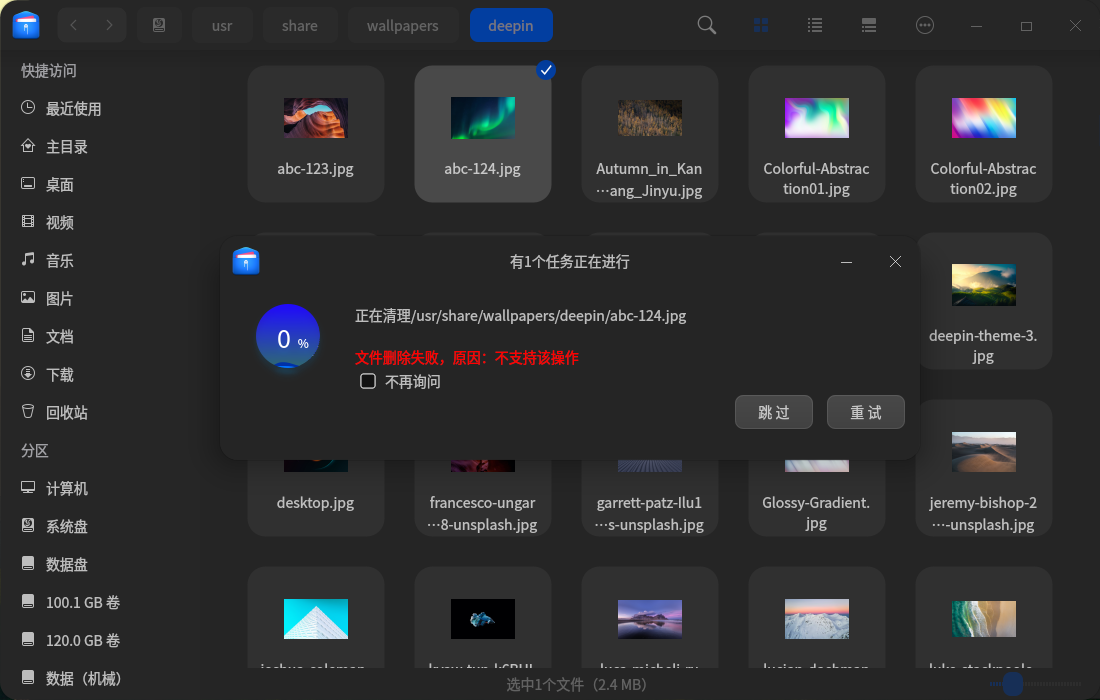The height and width of the screenshot is (700, 1100).
Task: Open the more options menu icon
Action: pos(924,25)
